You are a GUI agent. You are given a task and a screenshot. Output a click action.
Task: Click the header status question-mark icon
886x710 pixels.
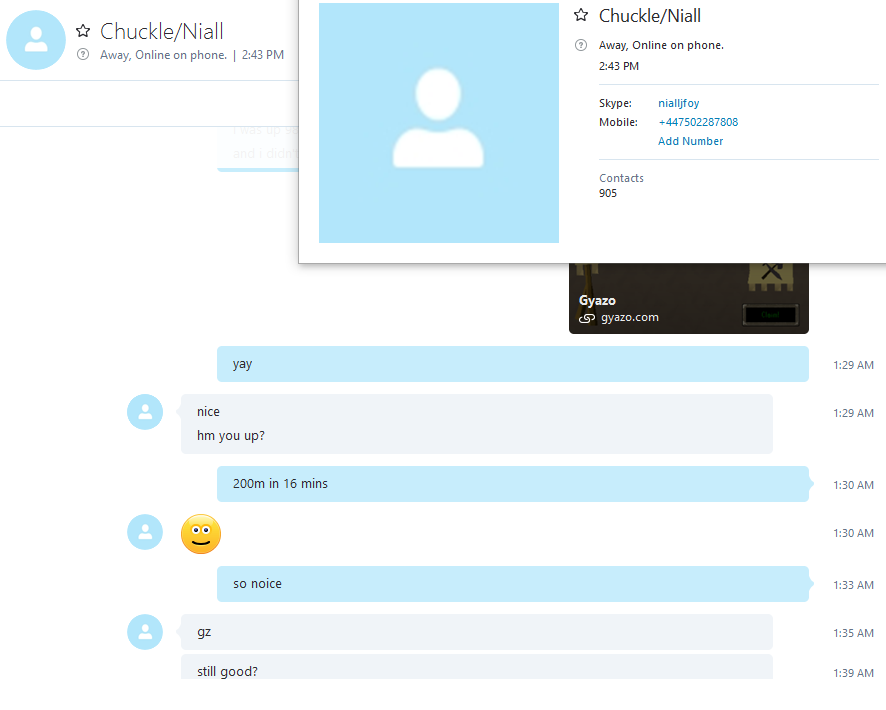click(83, 54)
